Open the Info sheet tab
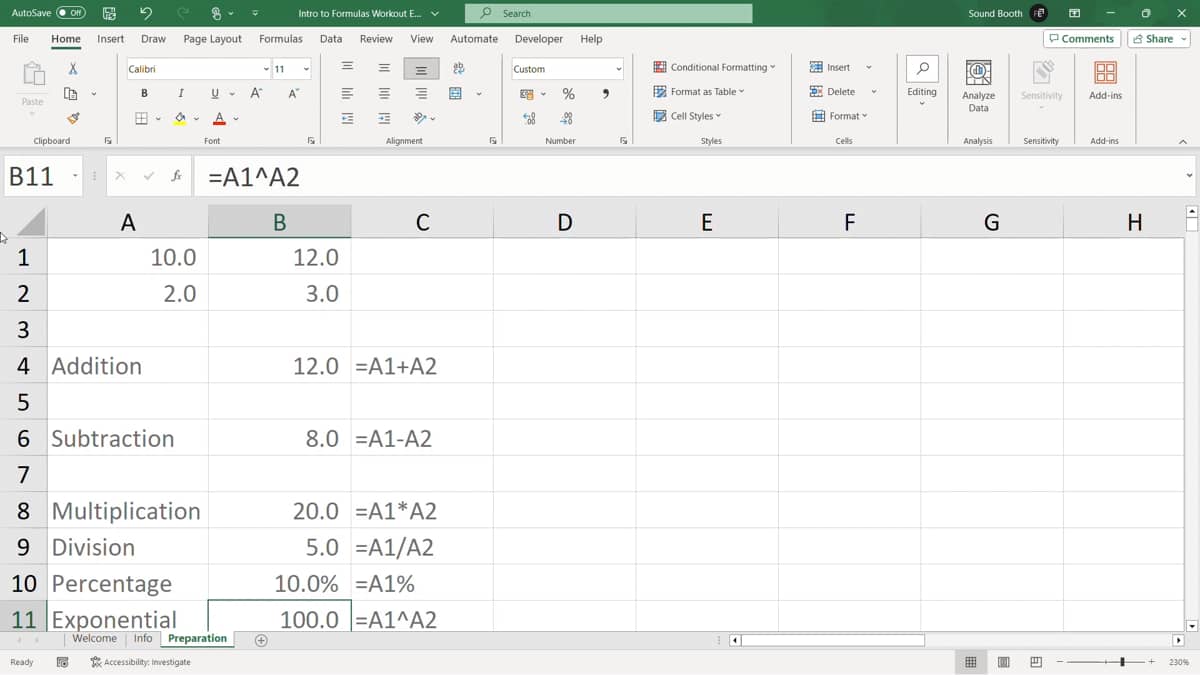Viewport: 1200px width, 675px height. [143, 638]
